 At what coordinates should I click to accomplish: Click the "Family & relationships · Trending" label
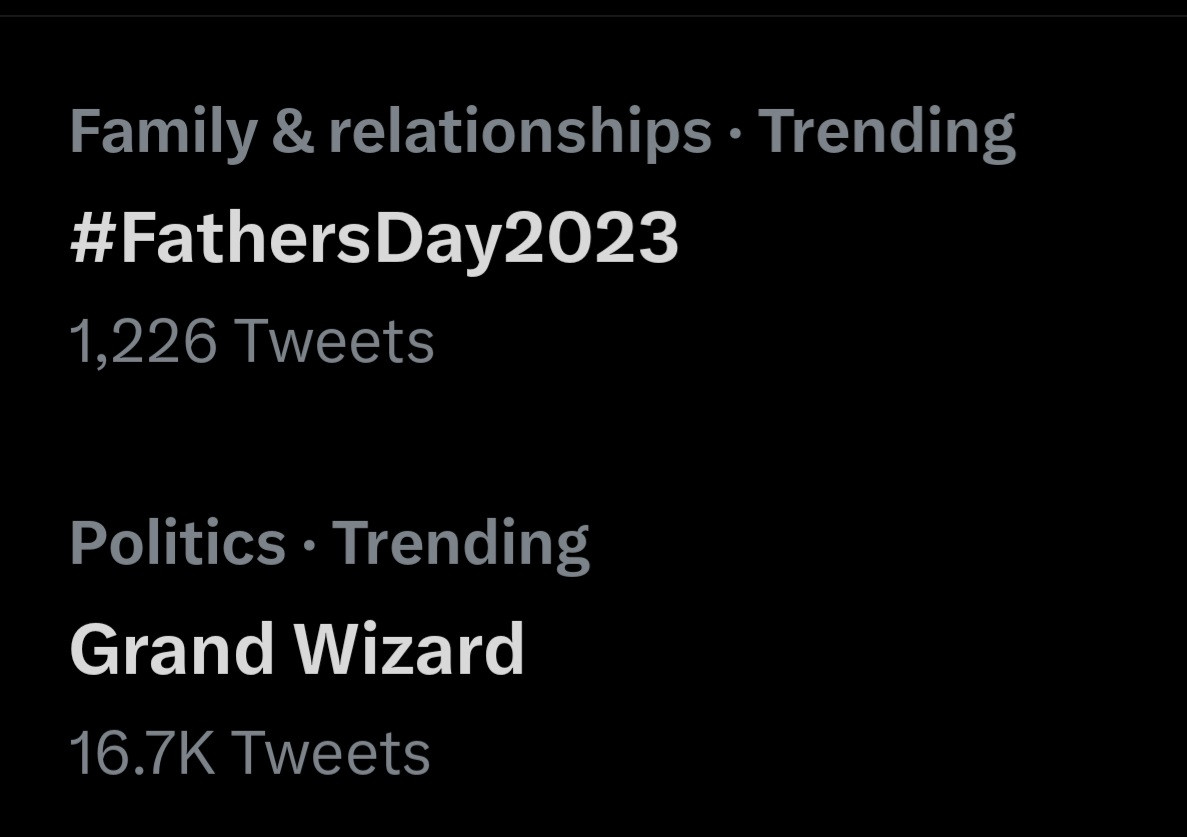tap(542, 133)
